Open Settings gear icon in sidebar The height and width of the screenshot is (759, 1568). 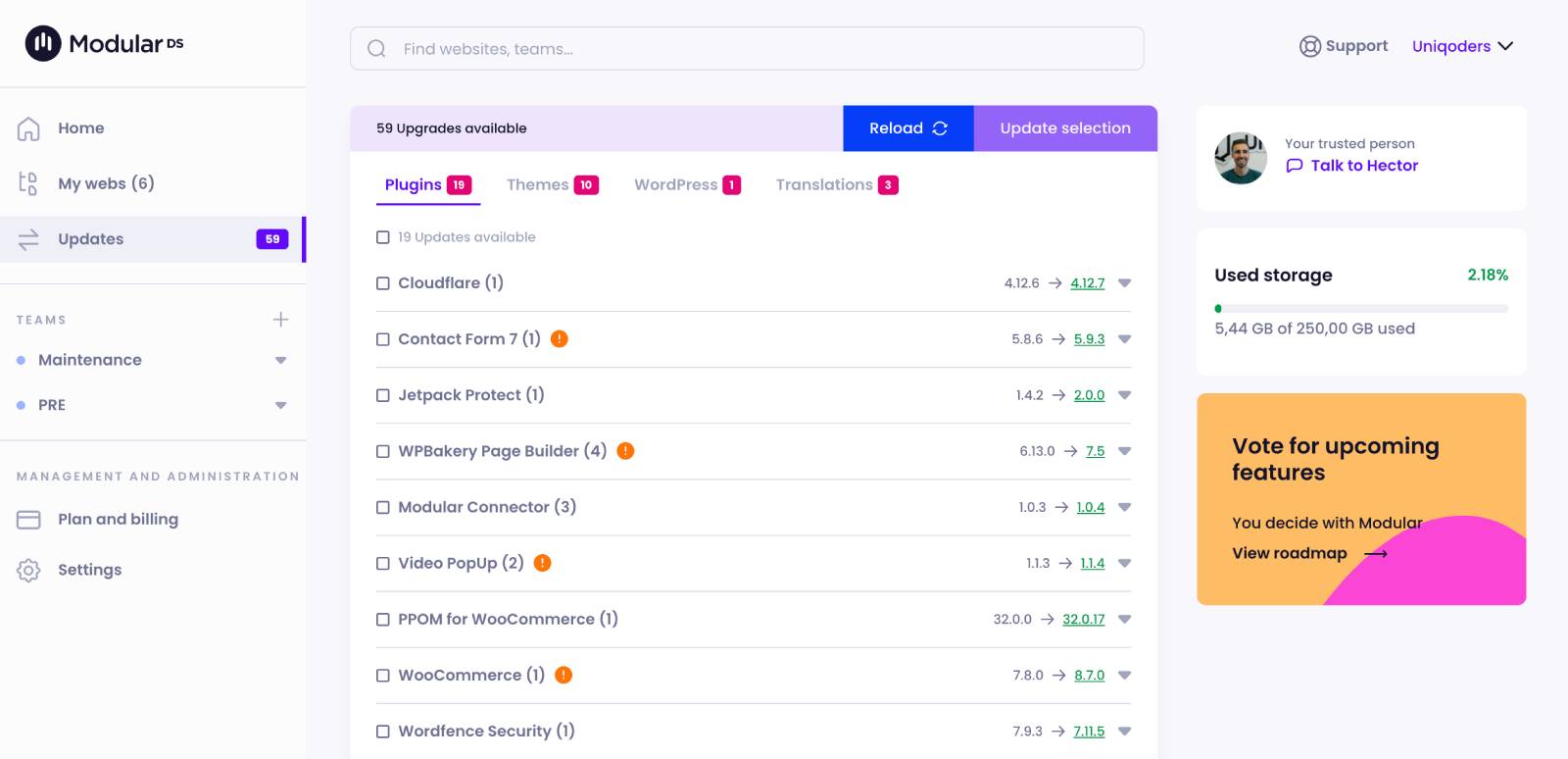point(28,570)
